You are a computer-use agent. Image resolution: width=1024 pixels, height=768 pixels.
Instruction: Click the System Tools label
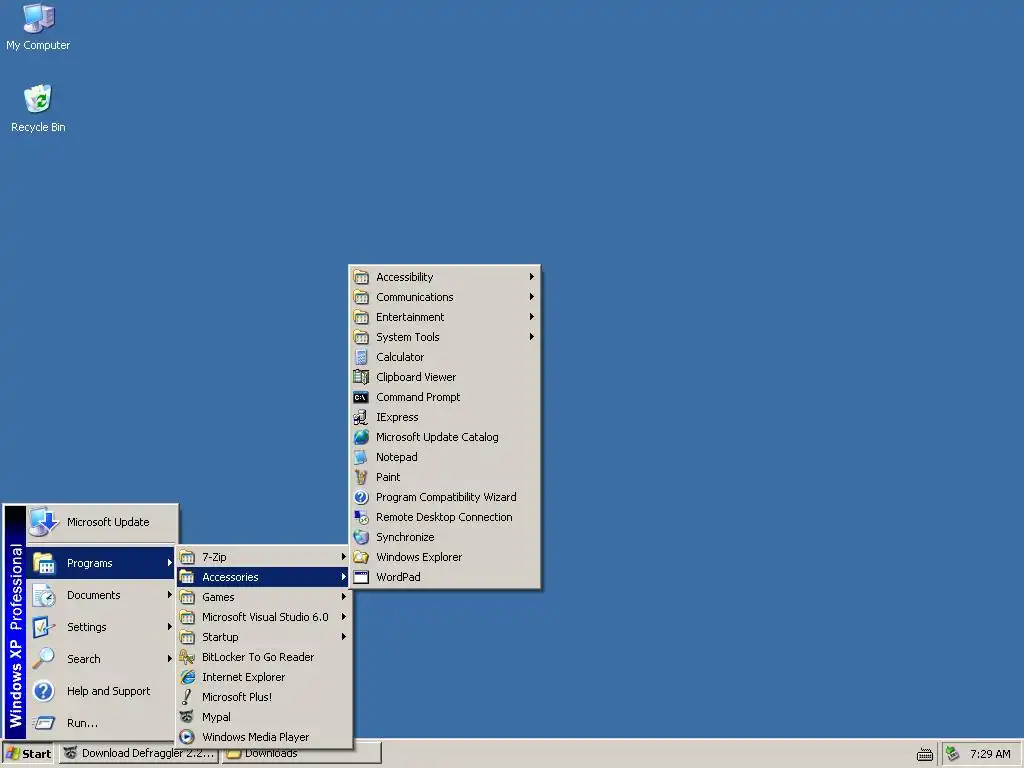[408, 337]
